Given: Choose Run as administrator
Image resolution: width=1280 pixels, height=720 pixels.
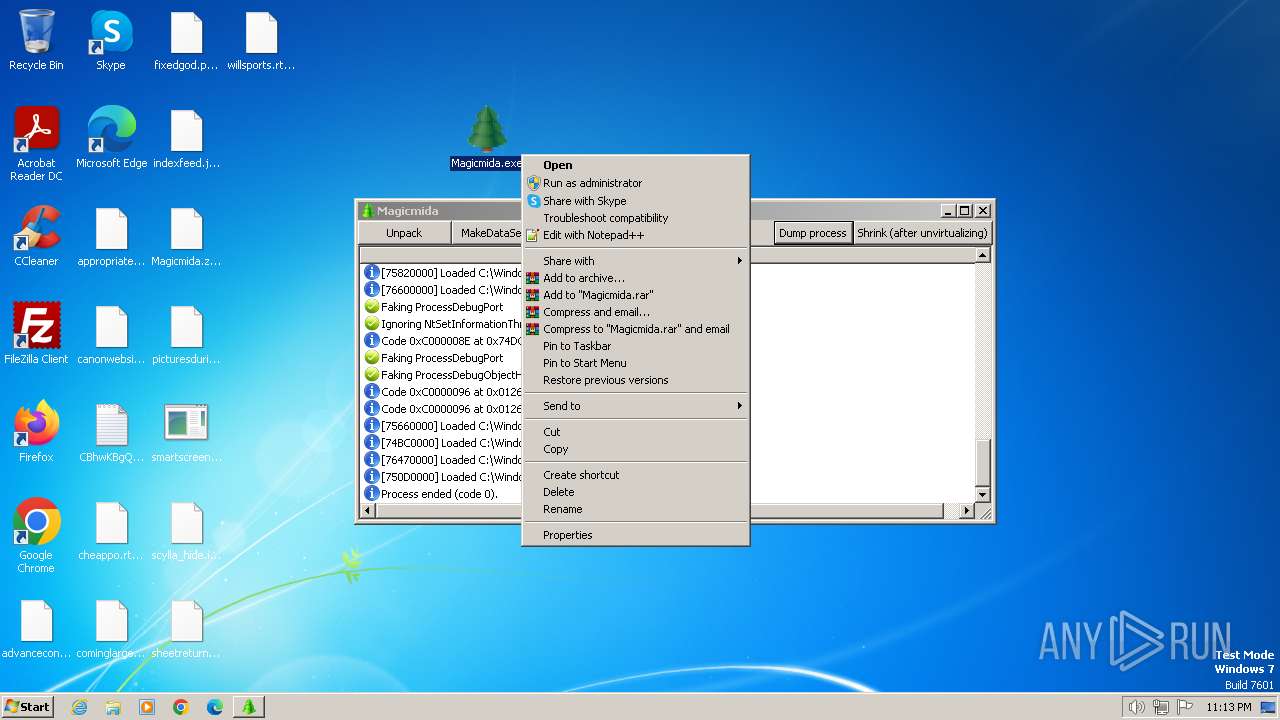Looking at the screenshot, I should 636,183.
